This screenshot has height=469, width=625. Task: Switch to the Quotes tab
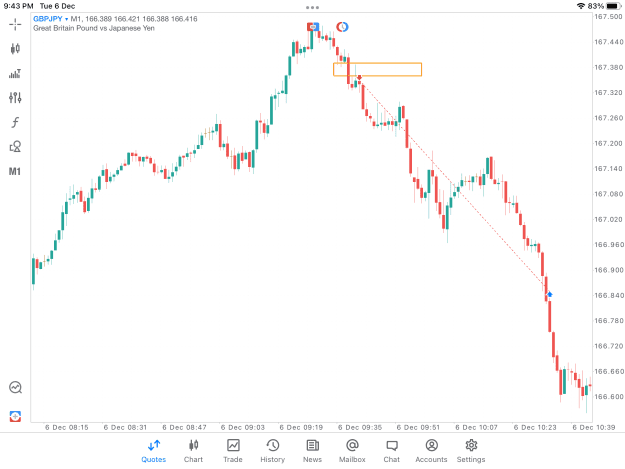point(153,451)
